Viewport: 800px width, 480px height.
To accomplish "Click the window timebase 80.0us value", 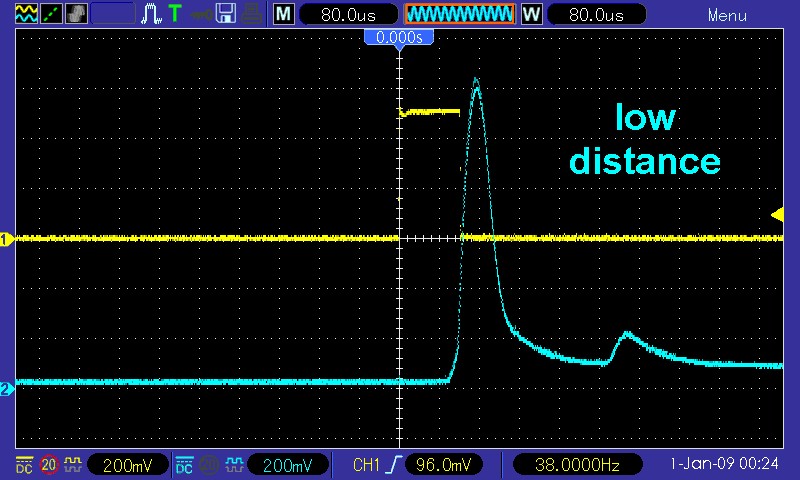I will pyautogui.click(x=596, y=15).
